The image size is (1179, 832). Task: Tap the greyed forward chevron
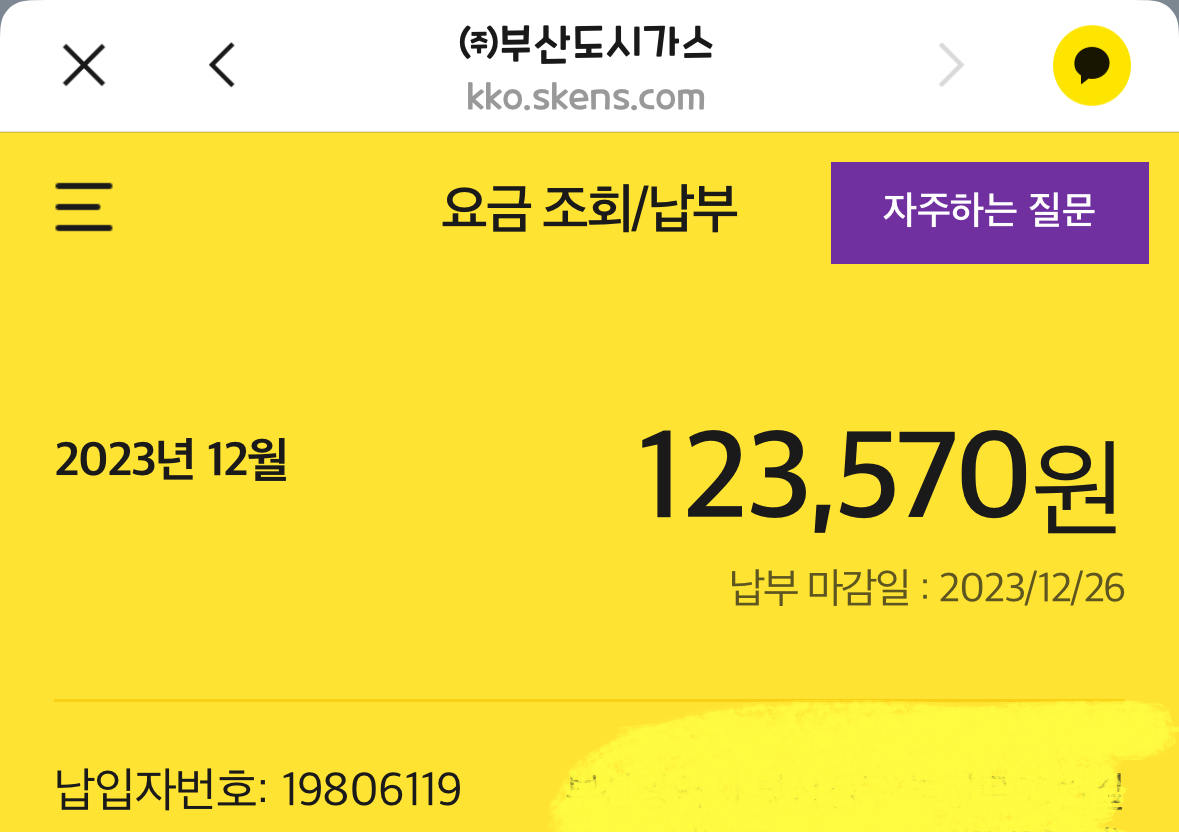point(951,67)
